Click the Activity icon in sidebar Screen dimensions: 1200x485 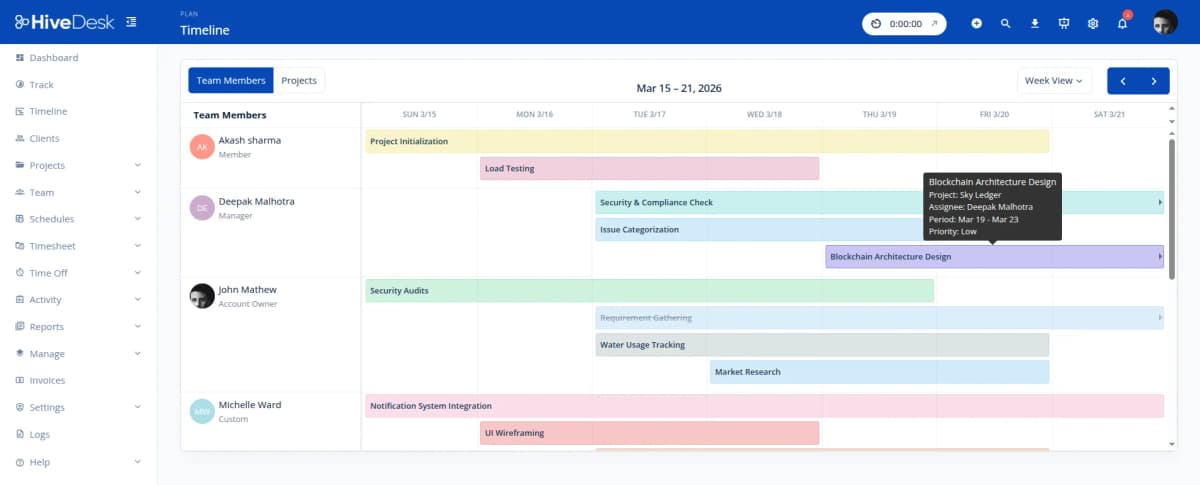[x=20, y=300]
